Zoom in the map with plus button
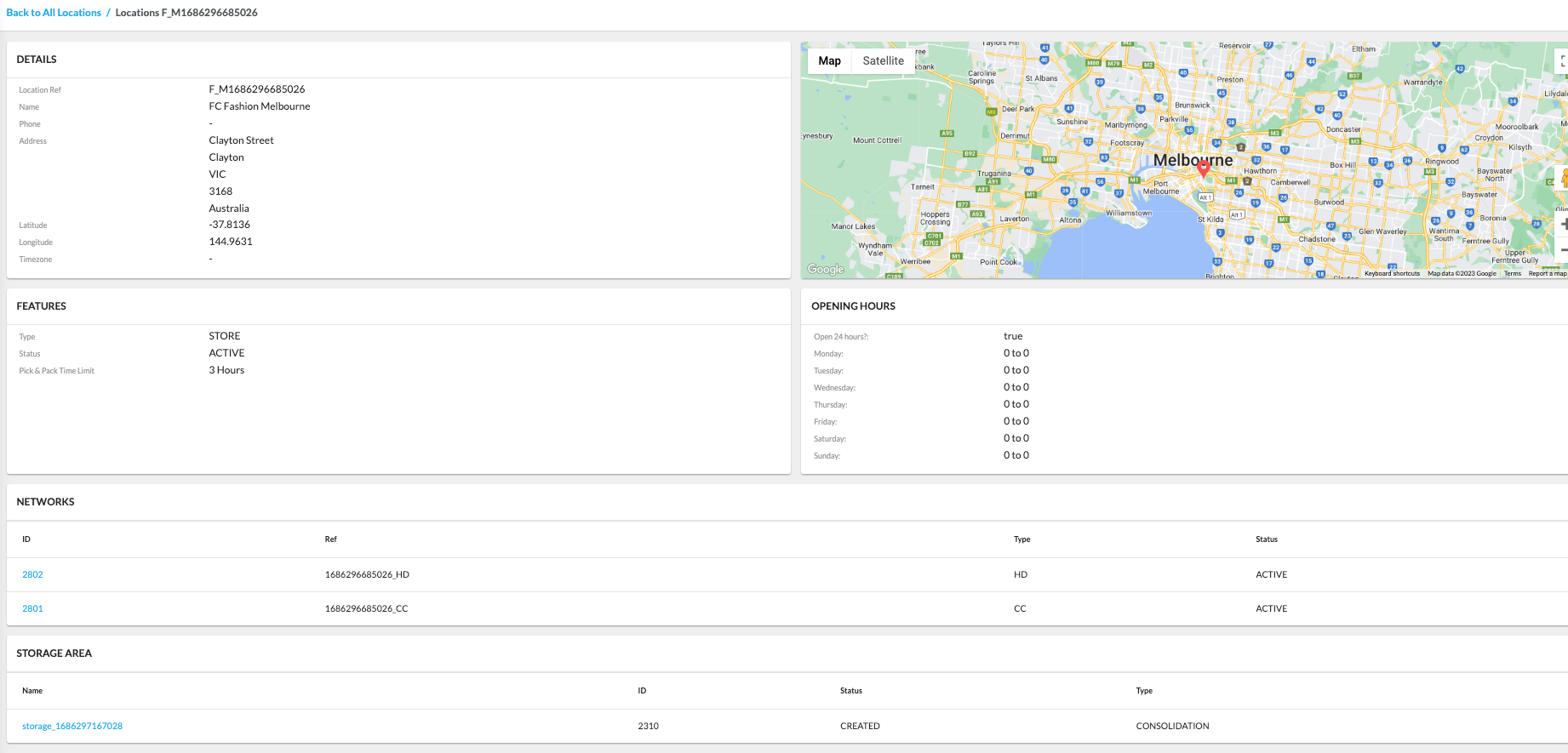Image resolution: width=1568 pixels, height=753 pixels. tap(1563, 224)
